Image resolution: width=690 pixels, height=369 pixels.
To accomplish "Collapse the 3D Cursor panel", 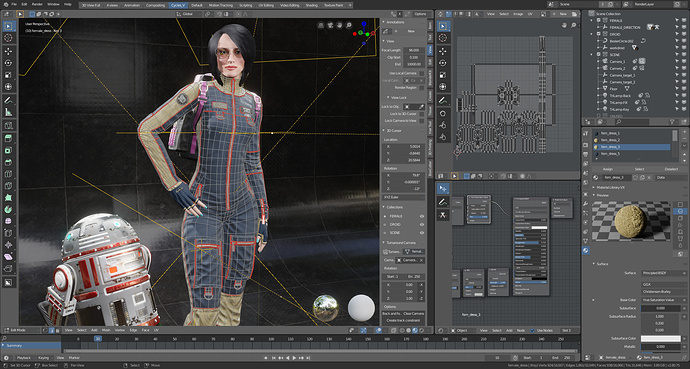I will coord(384,131).
